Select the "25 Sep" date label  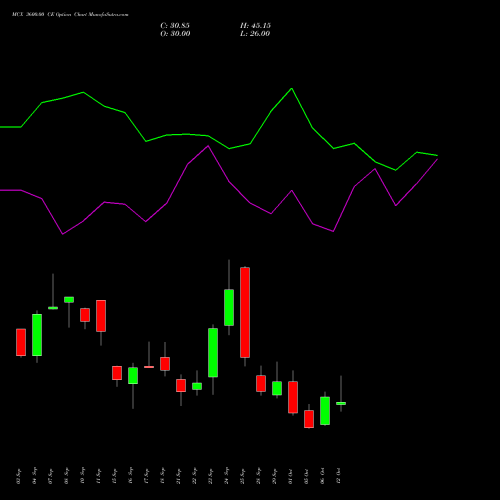click(x=243, y=476)
